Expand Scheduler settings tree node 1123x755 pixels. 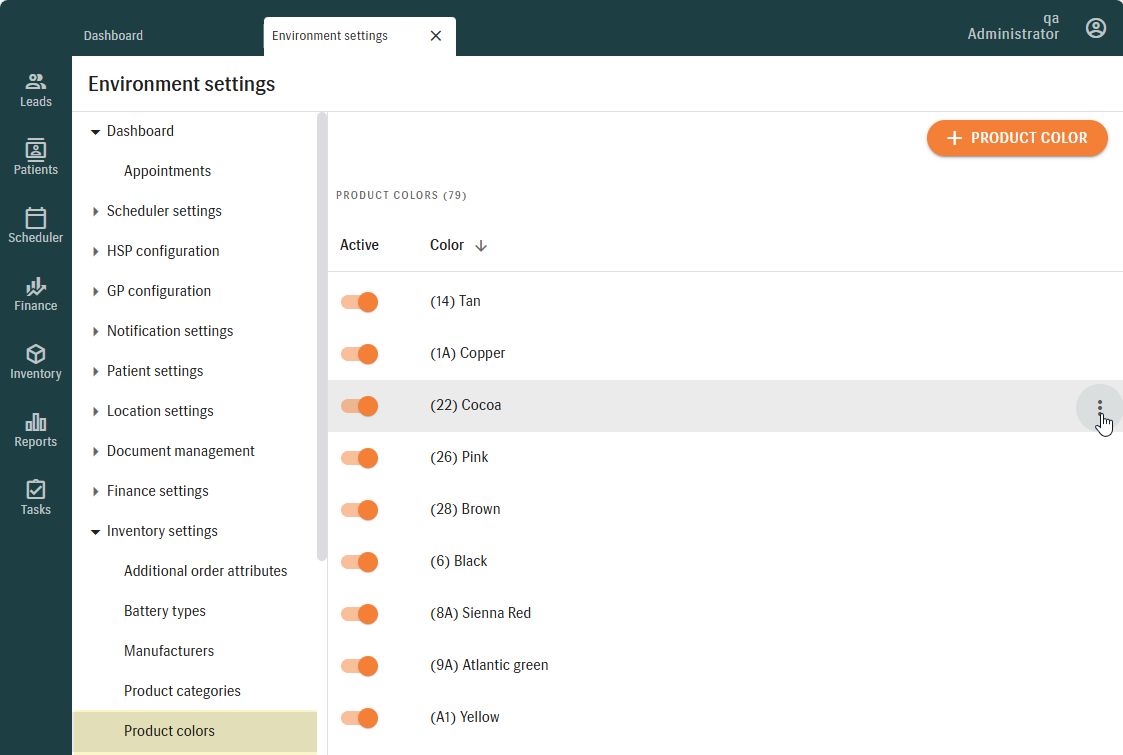[96, 211]
